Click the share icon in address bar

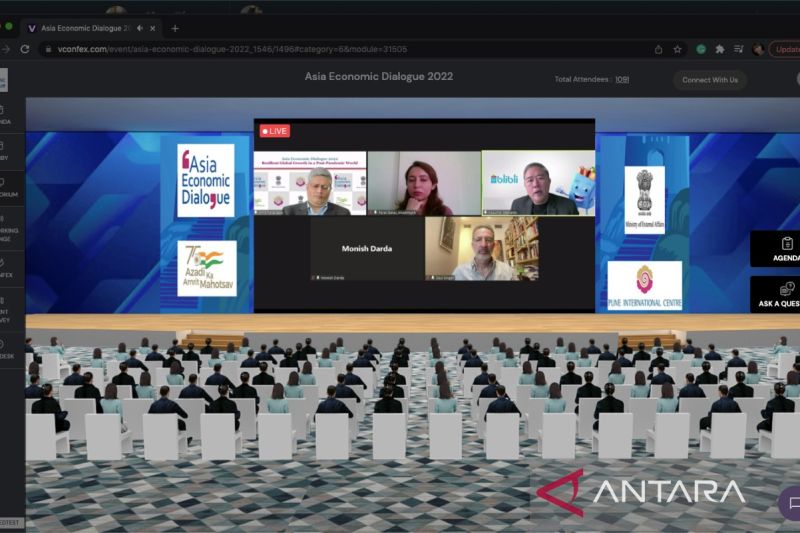pos(658,49)
